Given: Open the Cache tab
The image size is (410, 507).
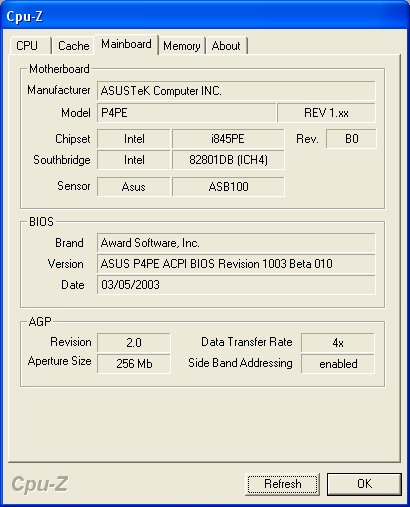Looking at the screenshot, I should pyautogui.click(x=73, y=46).
